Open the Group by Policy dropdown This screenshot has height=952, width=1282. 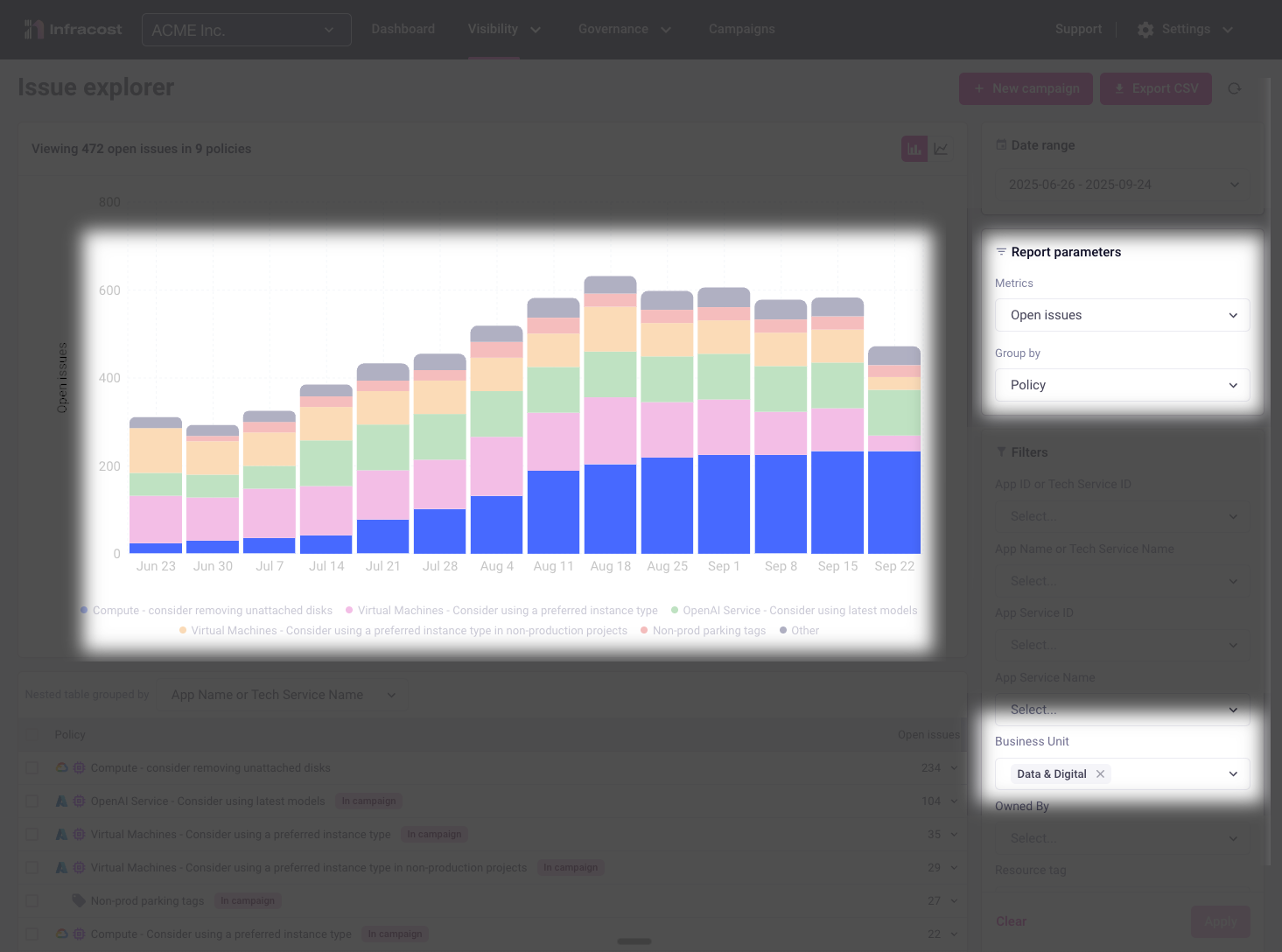1122,385
